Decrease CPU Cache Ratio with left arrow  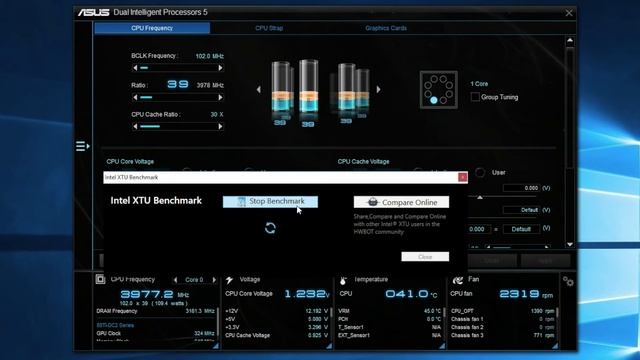click(135, 127)
